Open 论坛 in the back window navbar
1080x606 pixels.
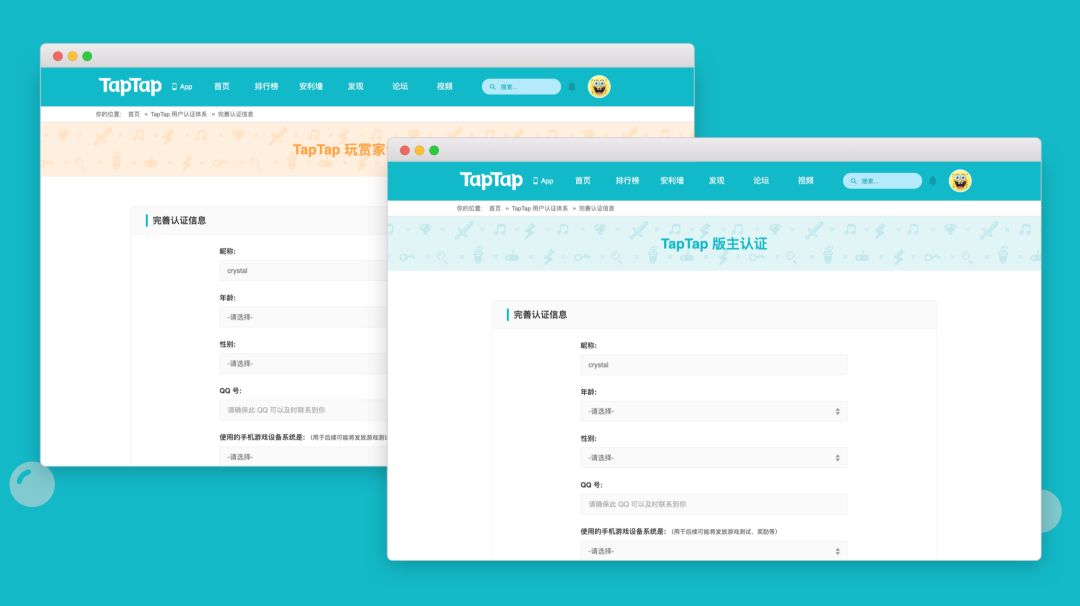pyautogui.click(x=400, y=86)
